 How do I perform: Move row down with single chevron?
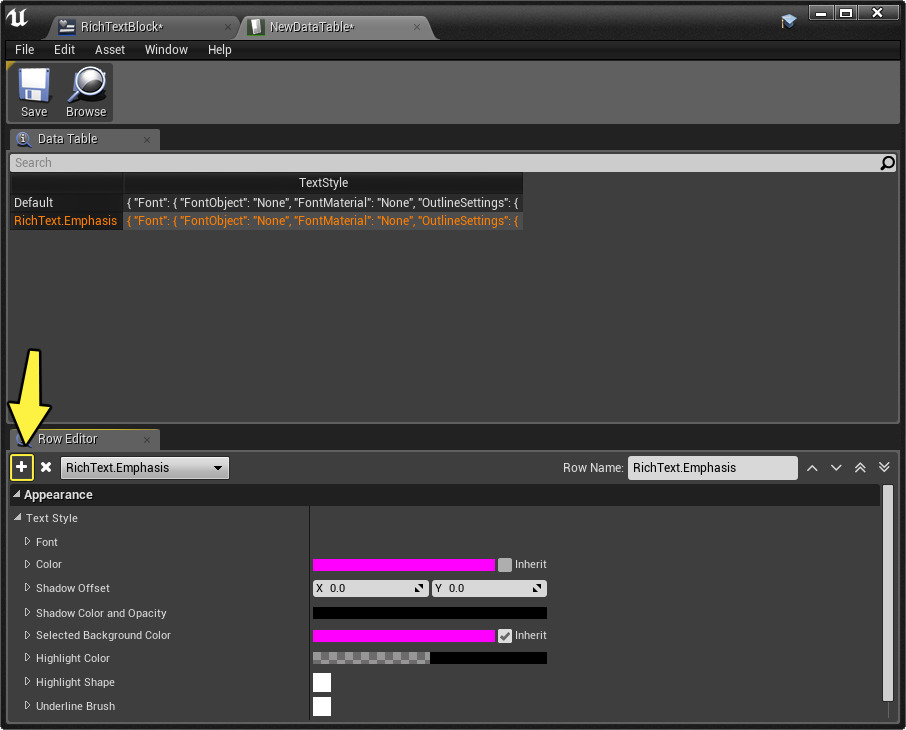pos(836,468)
